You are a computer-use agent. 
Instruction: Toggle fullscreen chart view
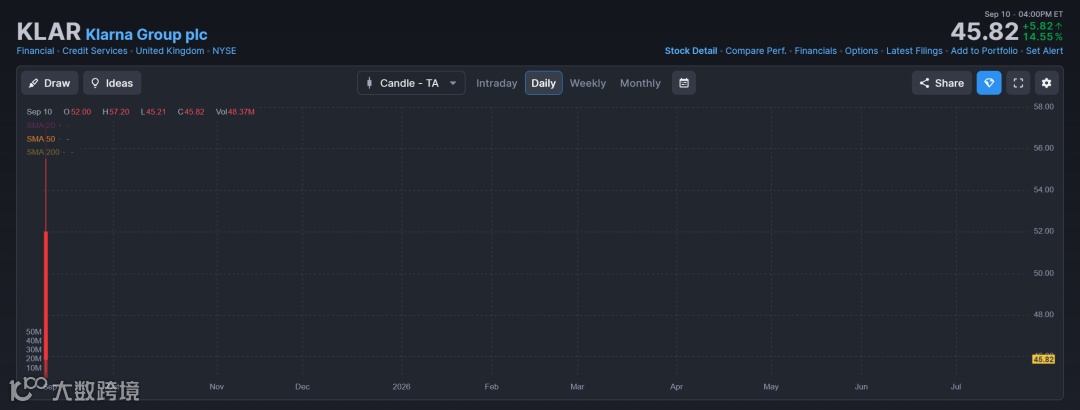coord(1018,83)
